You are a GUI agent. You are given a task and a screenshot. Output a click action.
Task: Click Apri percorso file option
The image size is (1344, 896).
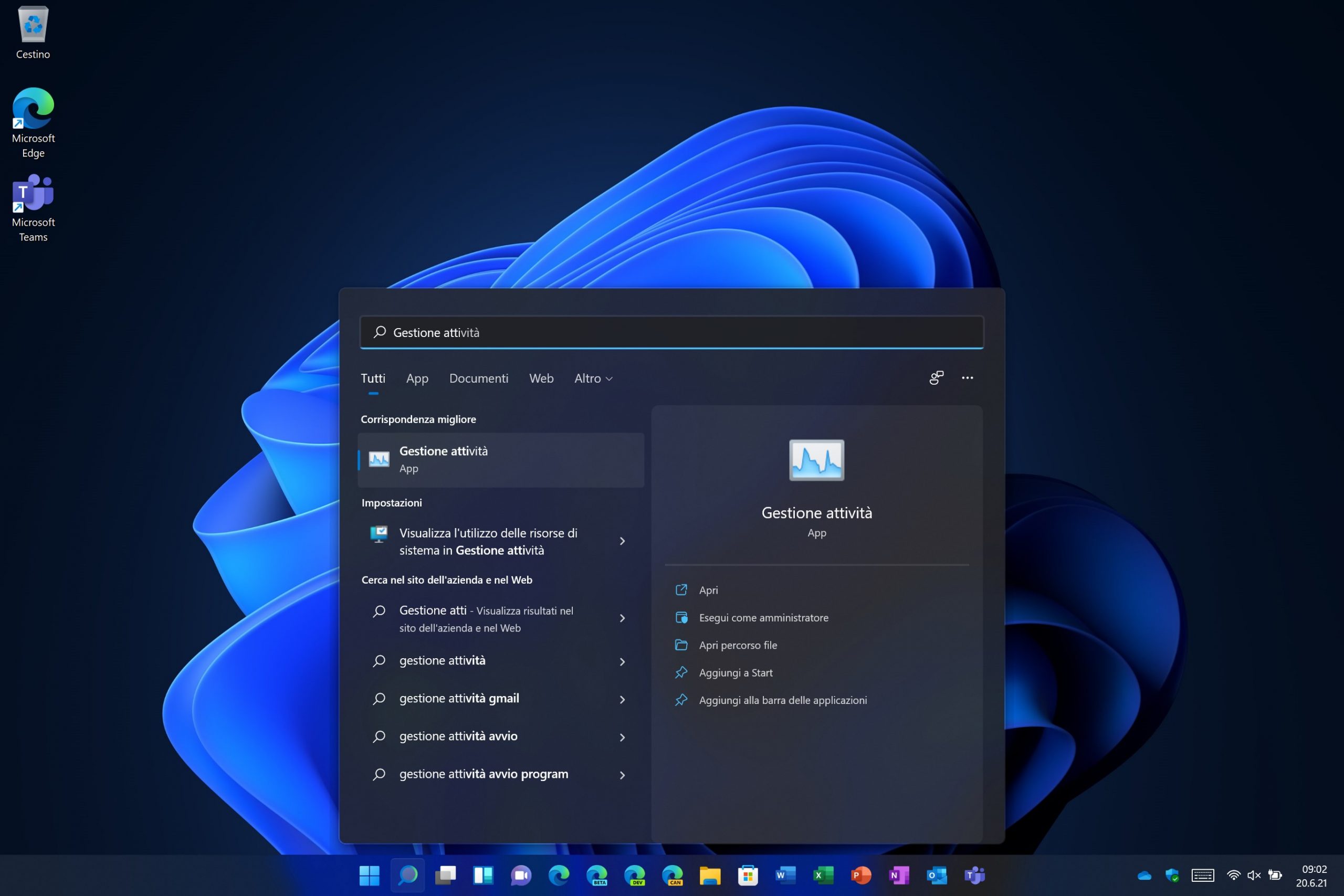[x=738, y=645]
